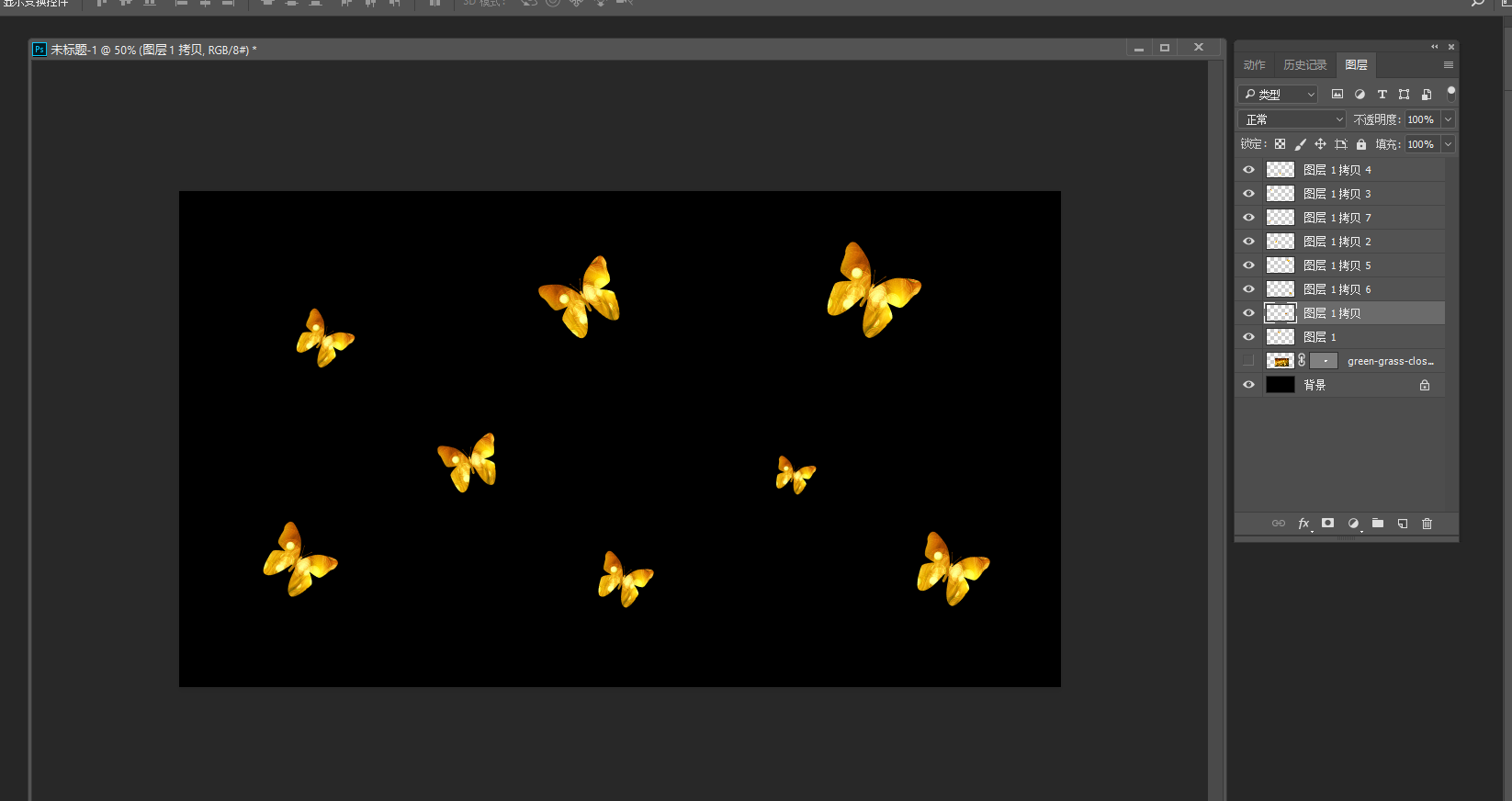Open the Layers panel options menu
Viewport: 1512px width, 801px height.
1449,65
